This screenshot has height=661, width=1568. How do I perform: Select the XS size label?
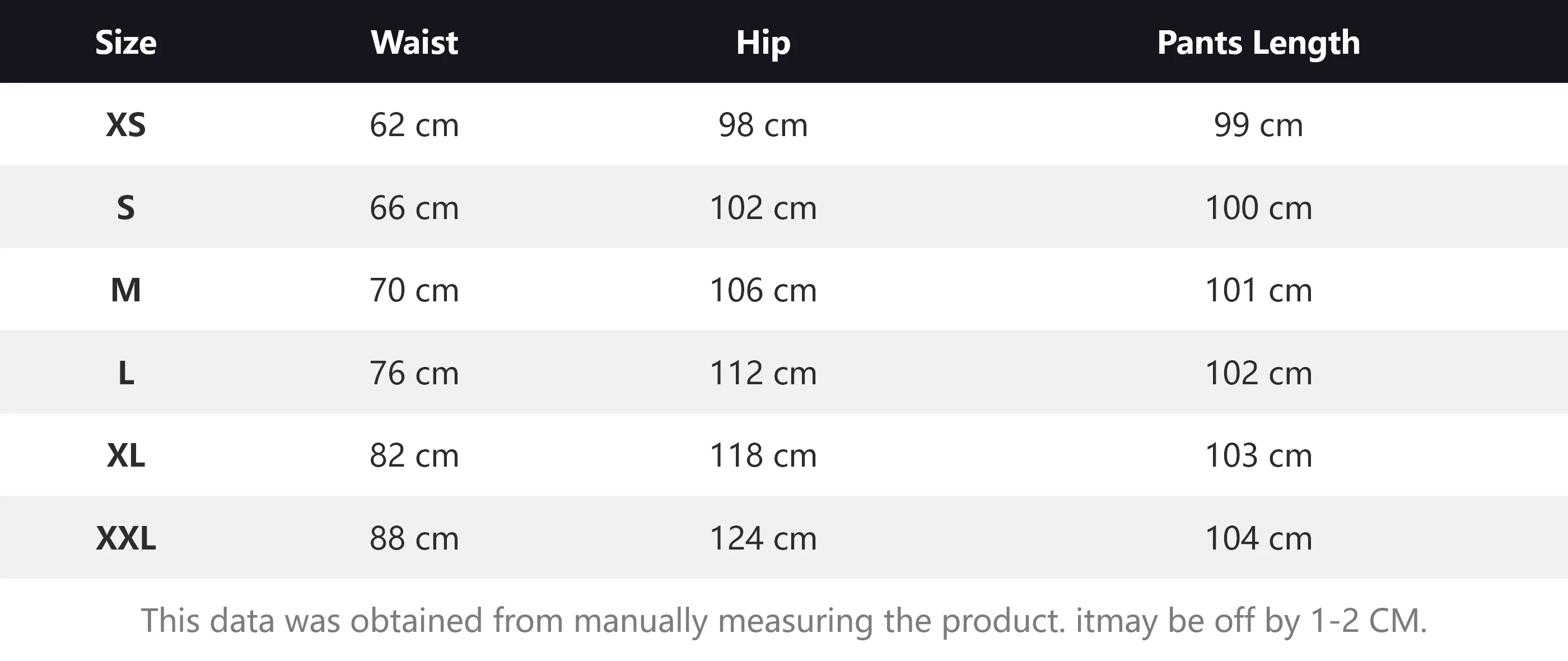125,125
